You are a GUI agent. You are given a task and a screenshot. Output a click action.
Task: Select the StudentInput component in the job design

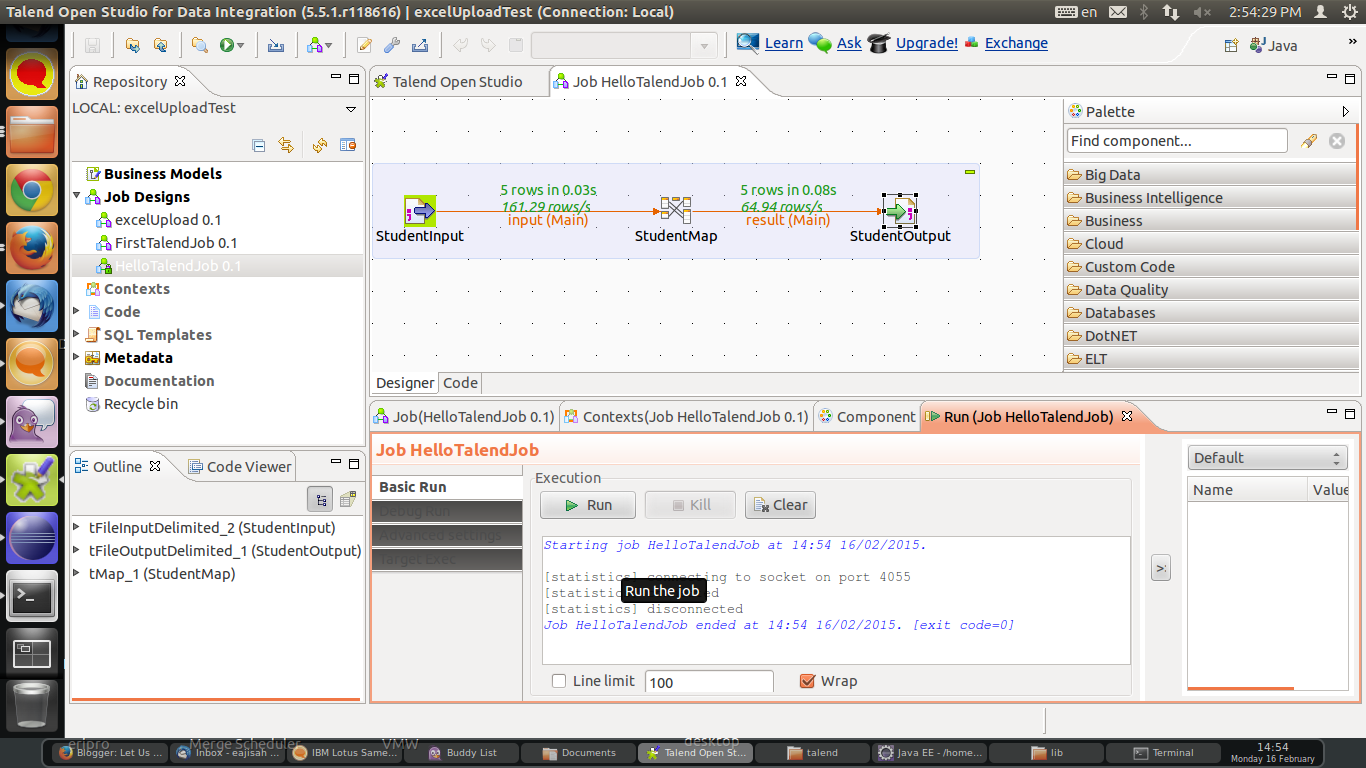[420, 210]
